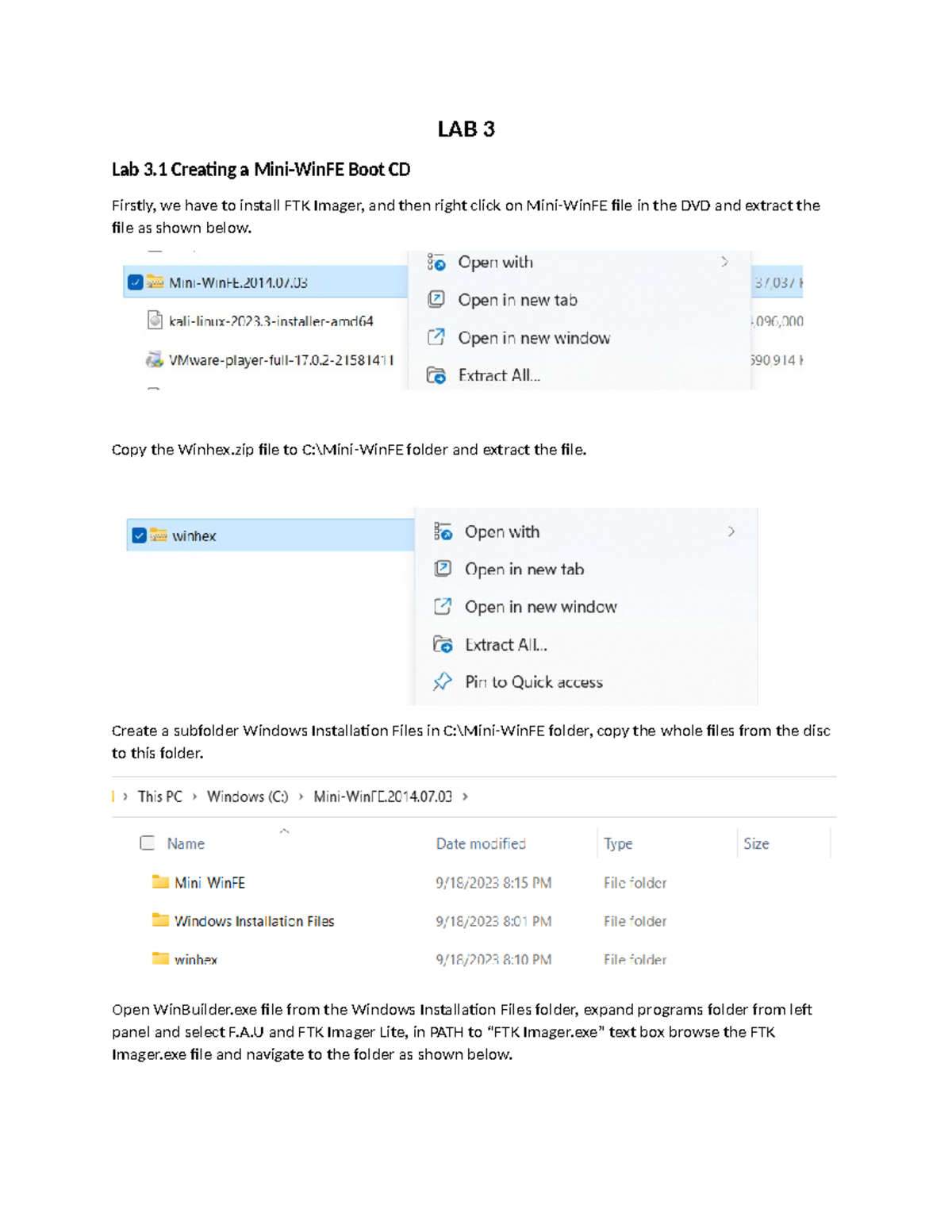Expand the Open with submenu chevron

tap(724, 262)
